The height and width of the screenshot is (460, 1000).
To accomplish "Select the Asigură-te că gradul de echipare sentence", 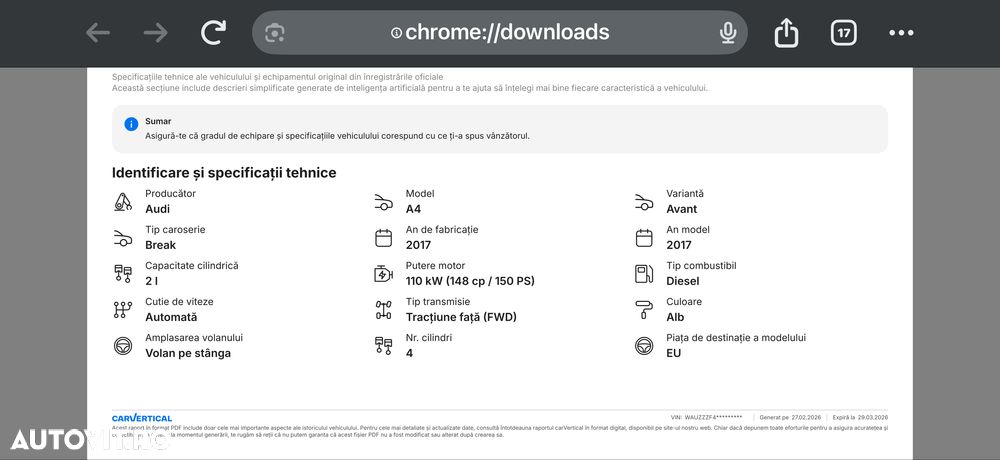I will click(x=337, y=136).
